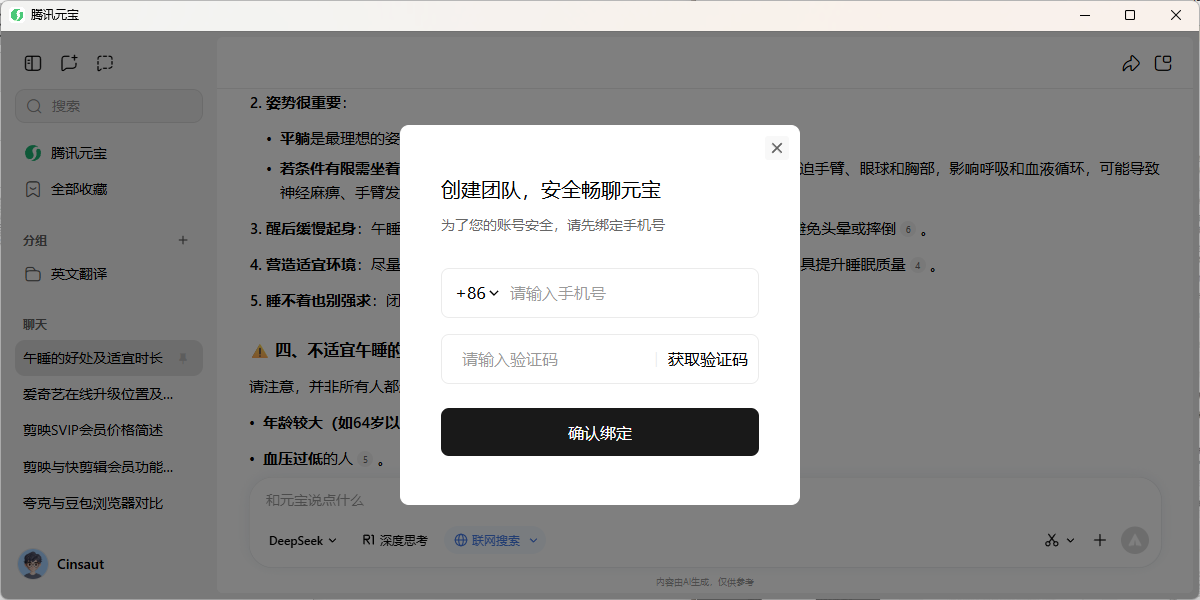Click the 腾讯元宝 logo in the title bar
The image size is (1200, 600).
pos(16,15)
